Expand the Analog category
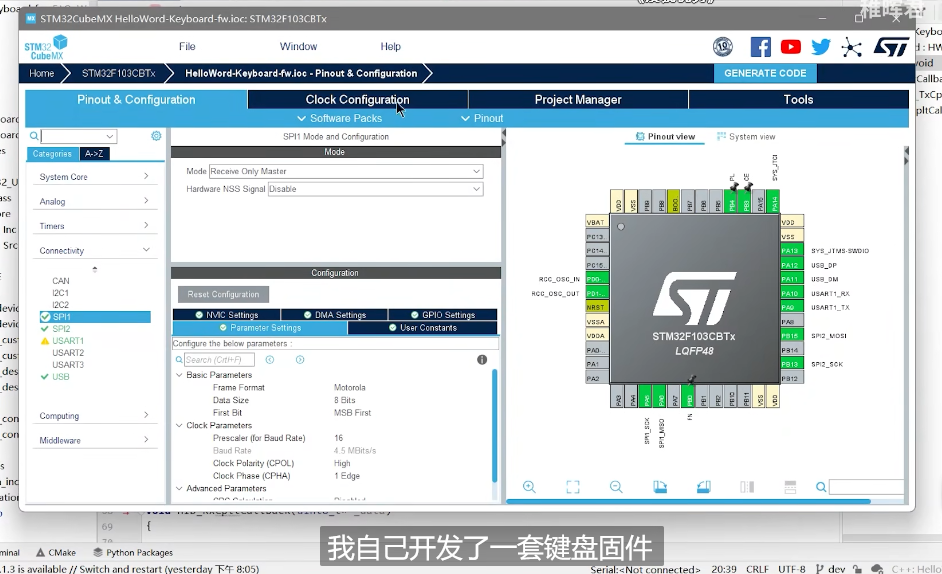 94,201
